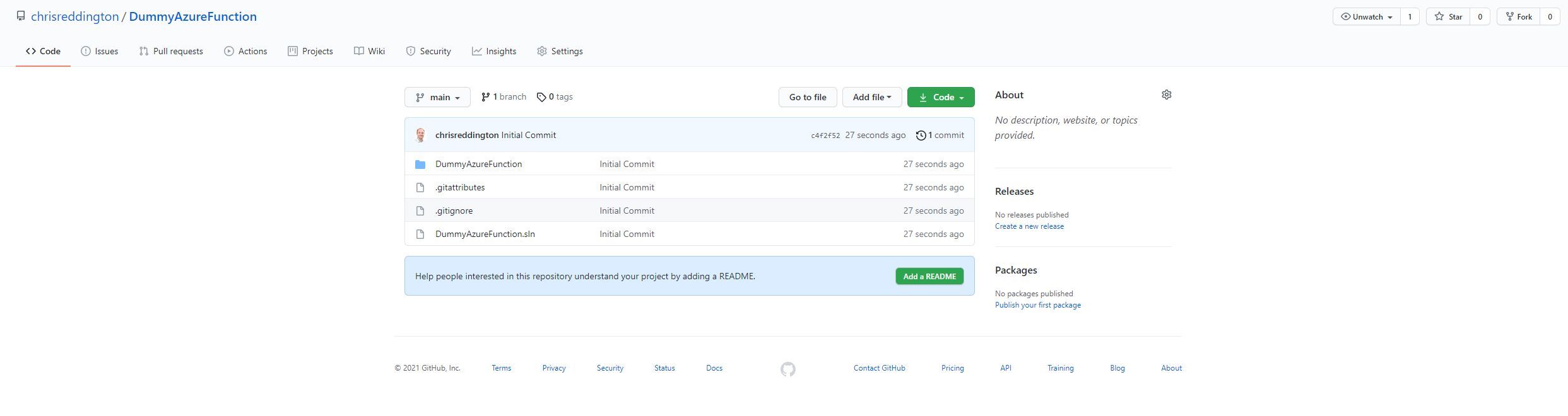Click the DummyAzureFunction.sln file icon
The width and height of the screenshot is (1568, 416).
tap(420, 234)
